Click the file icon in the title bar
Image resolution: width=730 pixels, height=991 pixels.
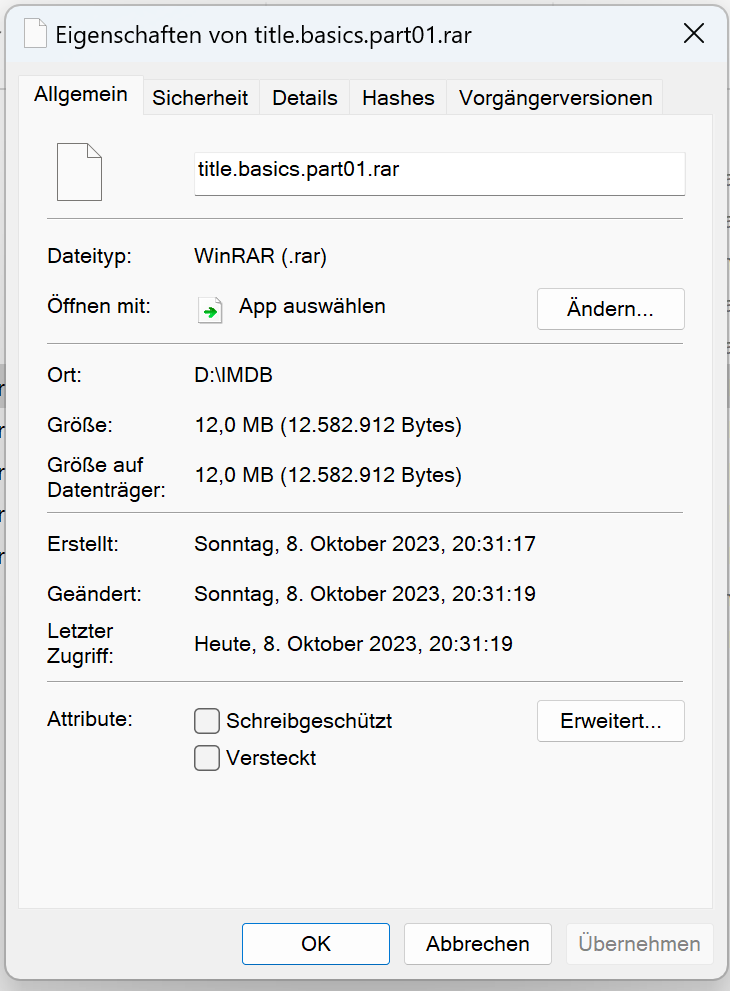(x=35, y=35)
